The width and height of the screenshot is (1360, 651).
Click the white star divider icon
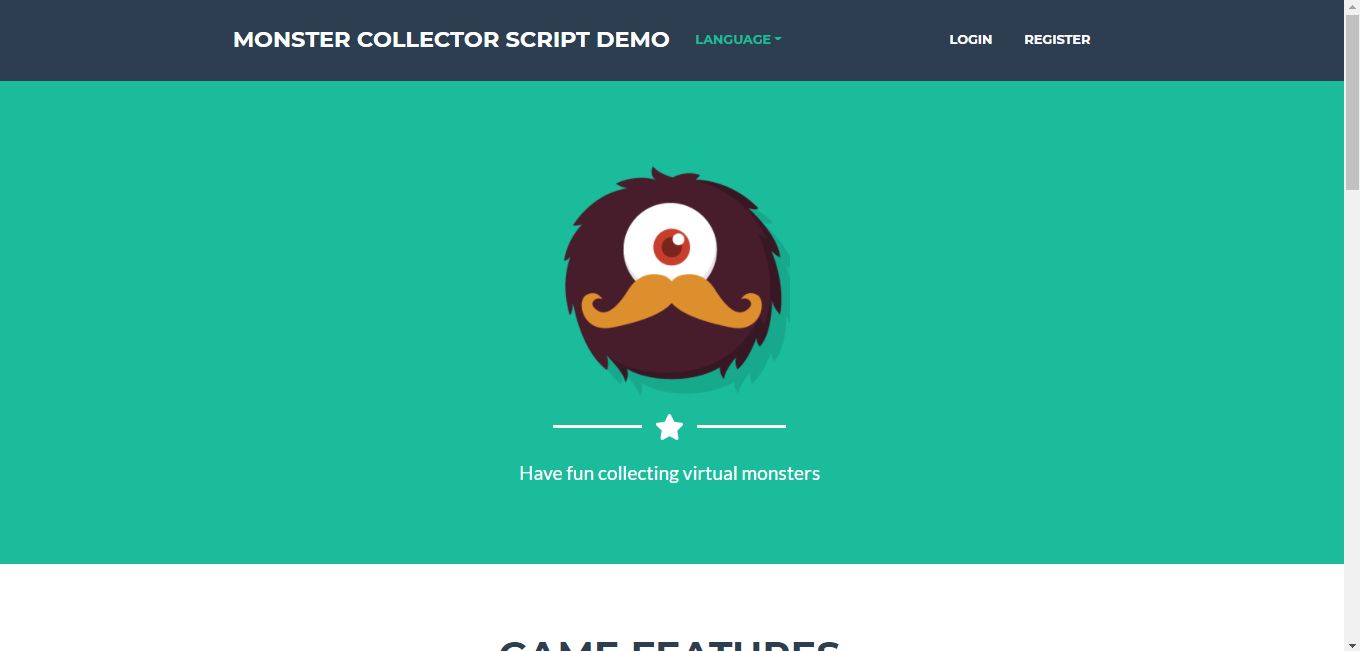[669, 427]
